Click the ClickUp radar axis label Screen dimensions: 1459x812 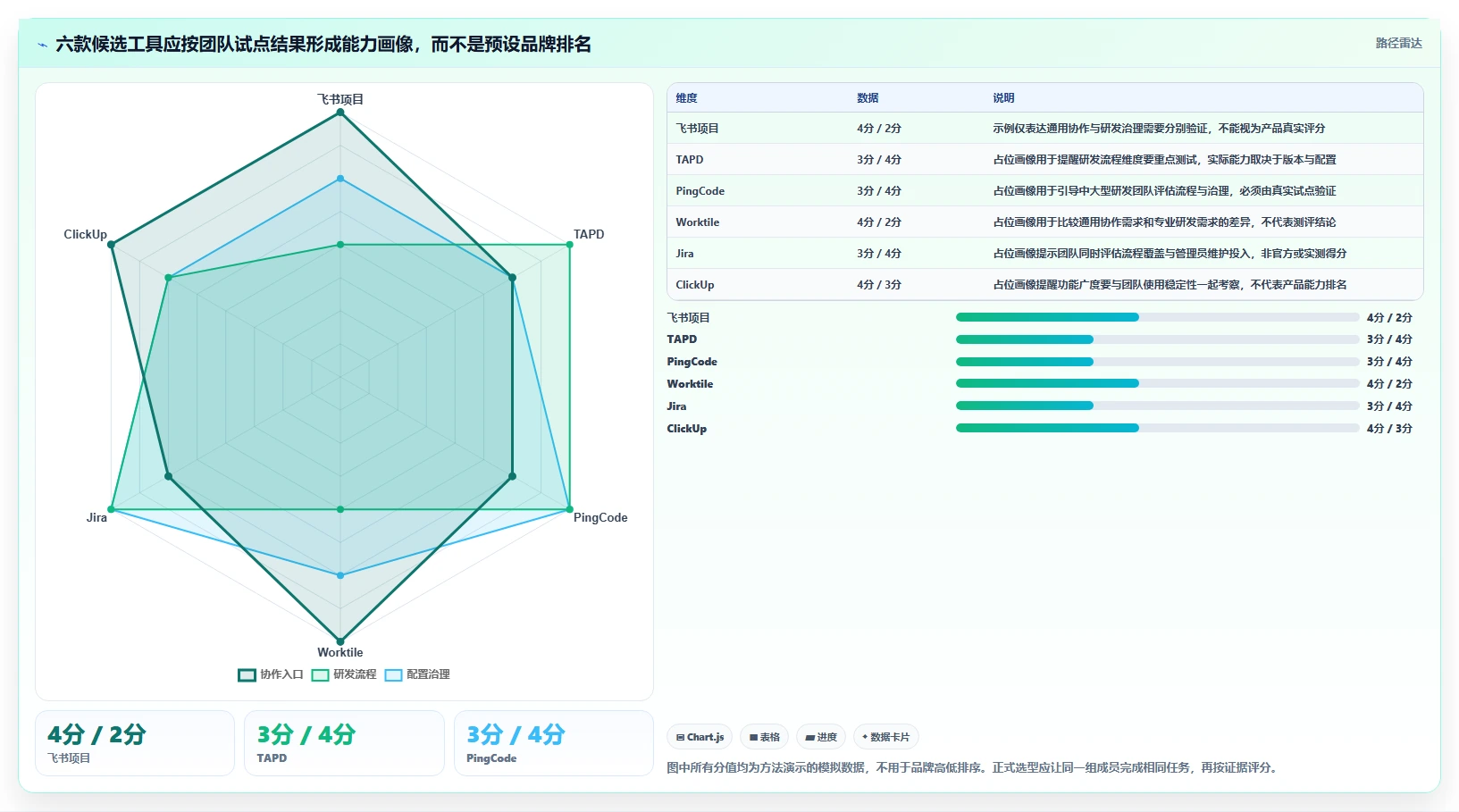click(85, 234)
